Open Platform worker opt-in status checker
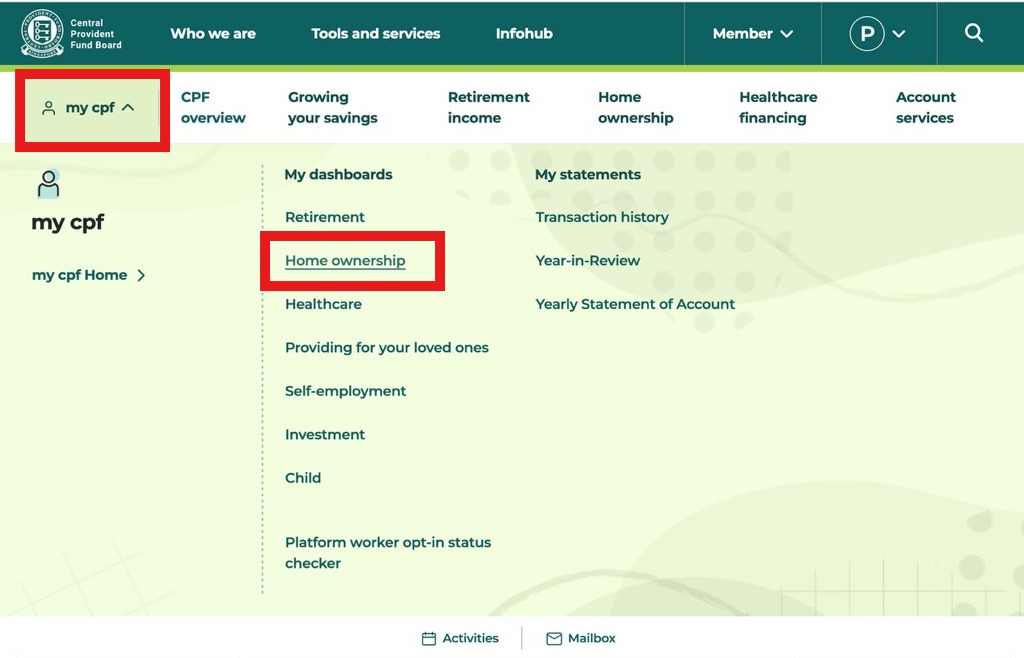Viewport: 1024px width, 658px height. [x=388, y=553]
